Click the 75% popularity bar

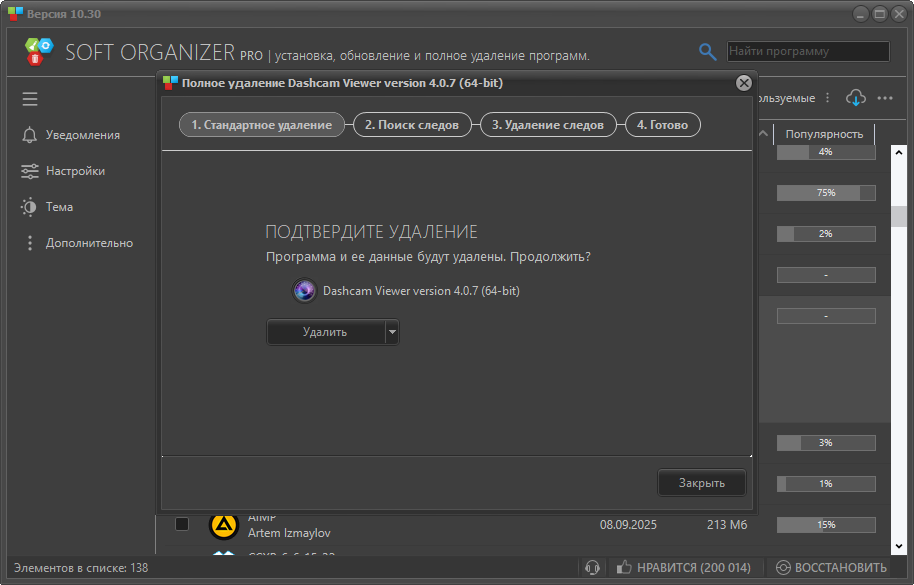[825, 193]
